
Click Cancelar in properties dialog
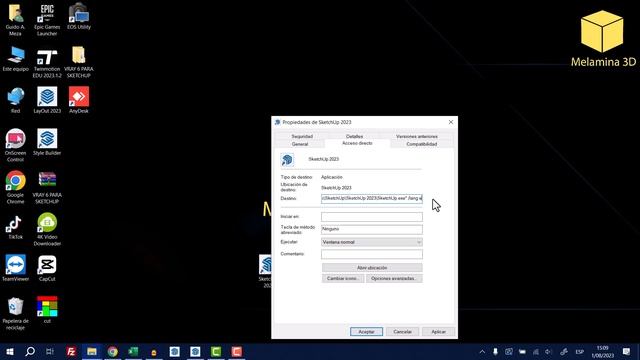[x=402, y=332]
